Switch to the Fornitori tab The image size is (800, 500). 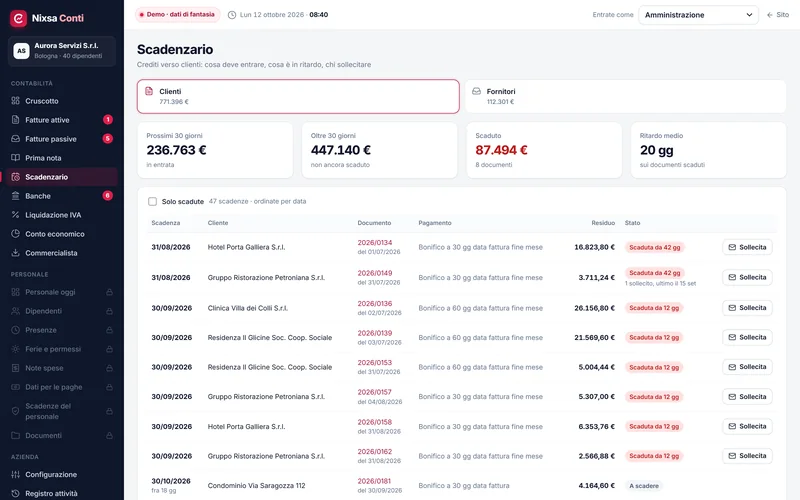click(x=626, y=96)
